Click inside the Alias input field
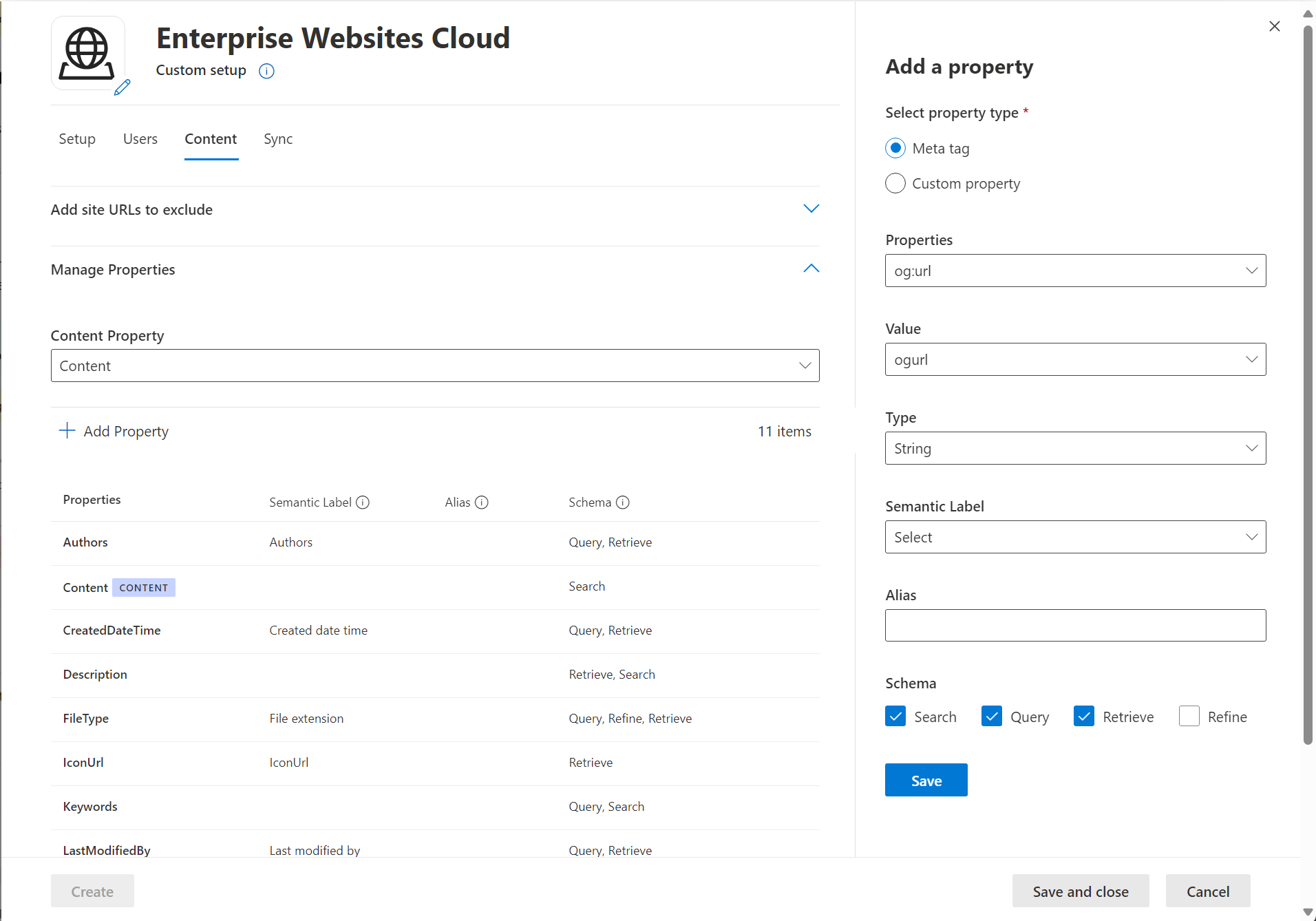The image size is (1316, 921). [1074, 625]
